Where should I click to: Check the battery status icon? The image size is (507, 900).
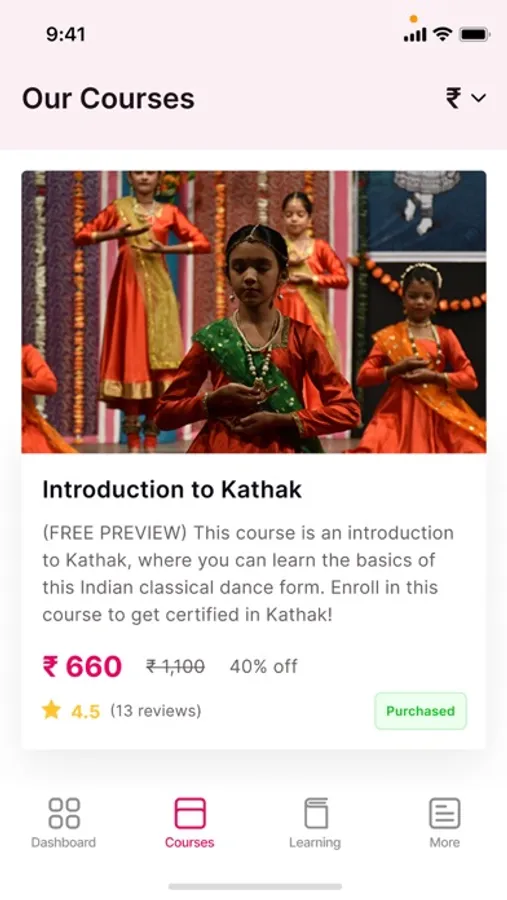point(474,34)
